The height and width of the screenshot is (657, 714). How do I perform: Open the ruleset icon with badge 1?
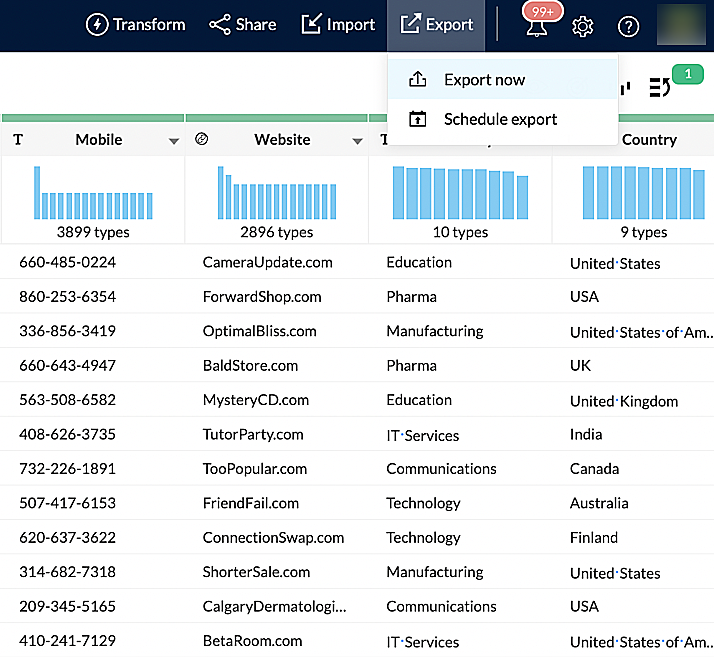[x=661, y=88]
